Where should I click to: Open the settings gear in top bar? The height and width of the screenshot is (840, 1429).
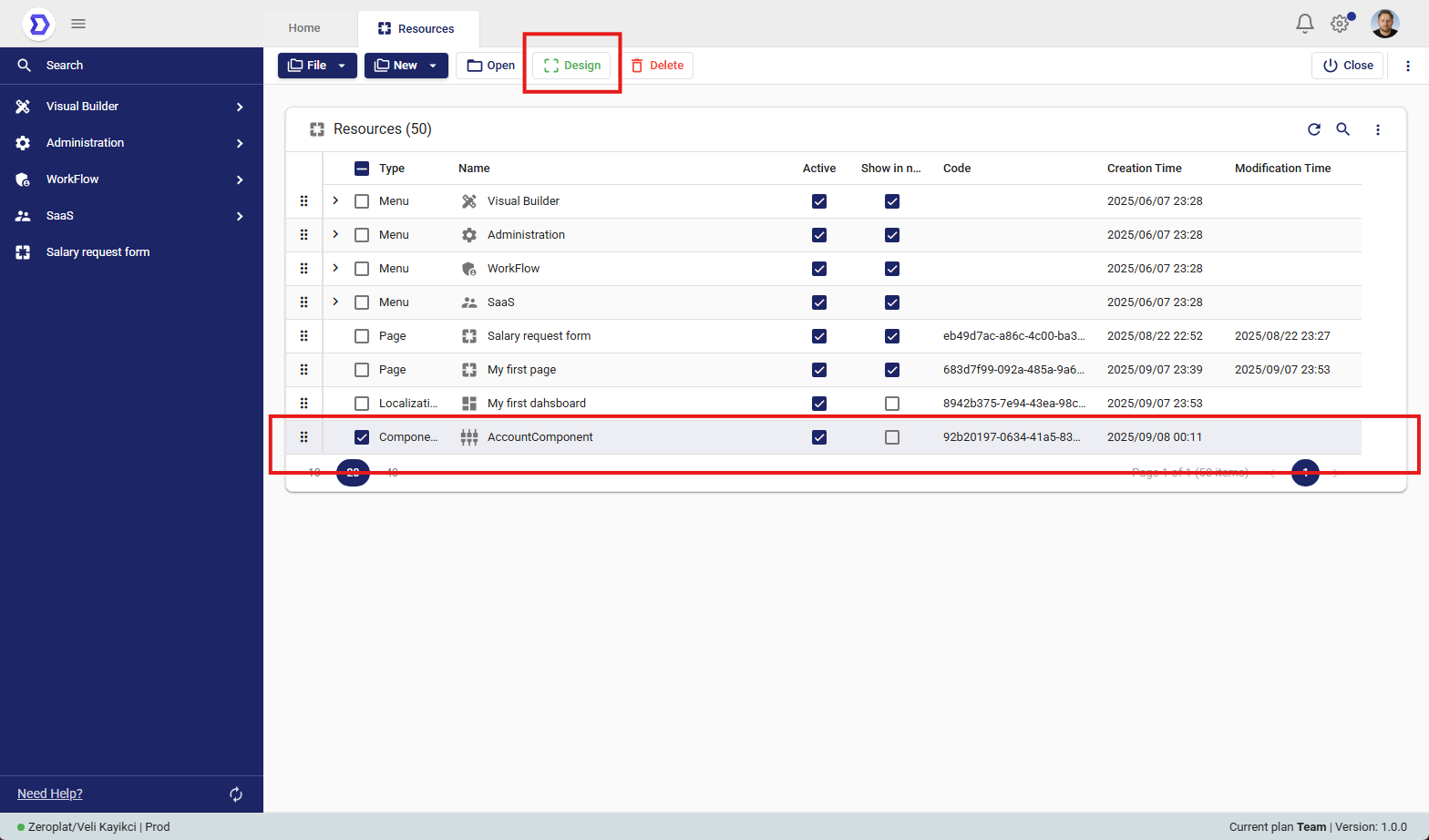pyautogui.click(x=1340, y=24)
